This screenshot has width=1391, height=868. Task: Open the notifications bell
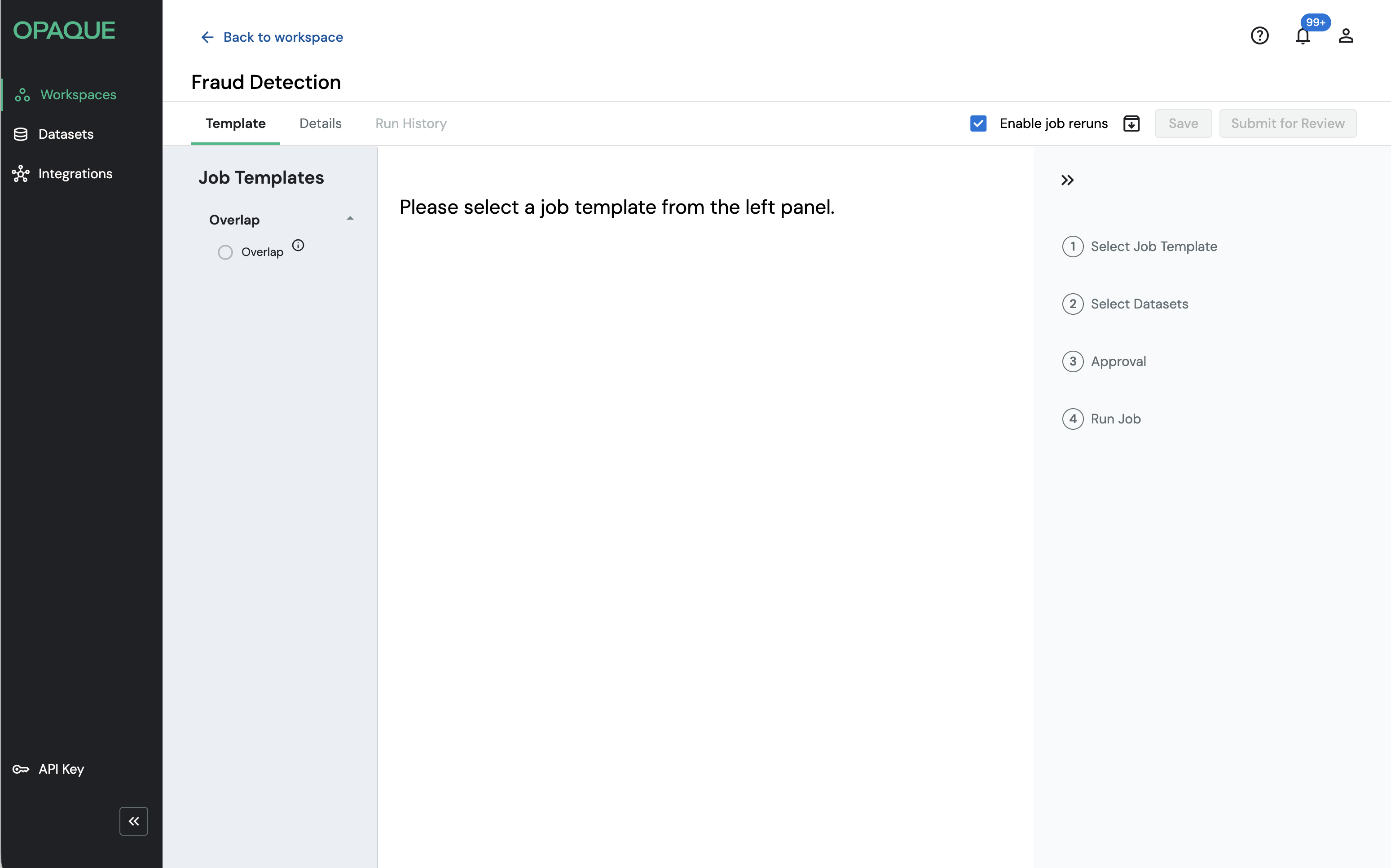1303,36
